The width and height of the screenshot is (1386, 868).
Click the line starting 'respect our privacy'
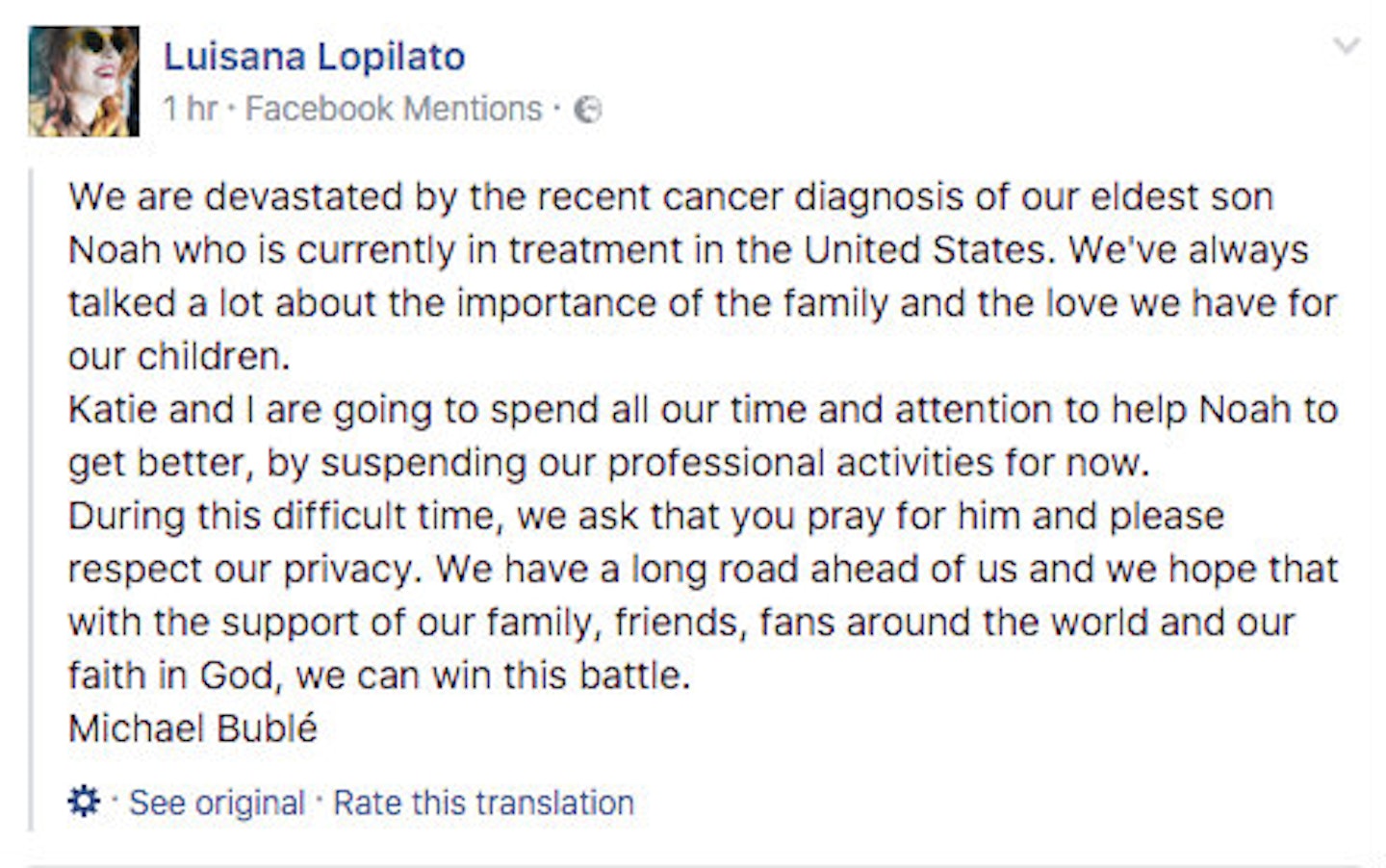[703, 570]
